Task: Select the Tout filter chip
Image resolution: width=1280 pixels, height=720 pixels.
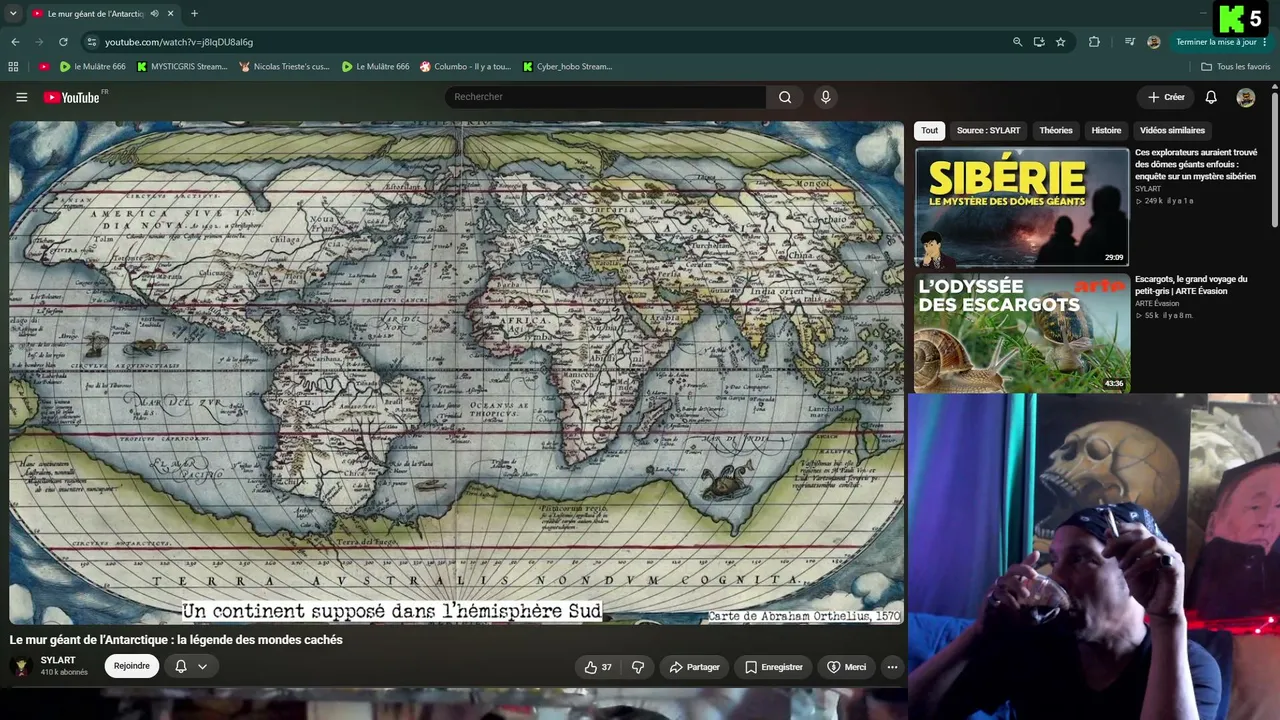Action: [930, 131]
